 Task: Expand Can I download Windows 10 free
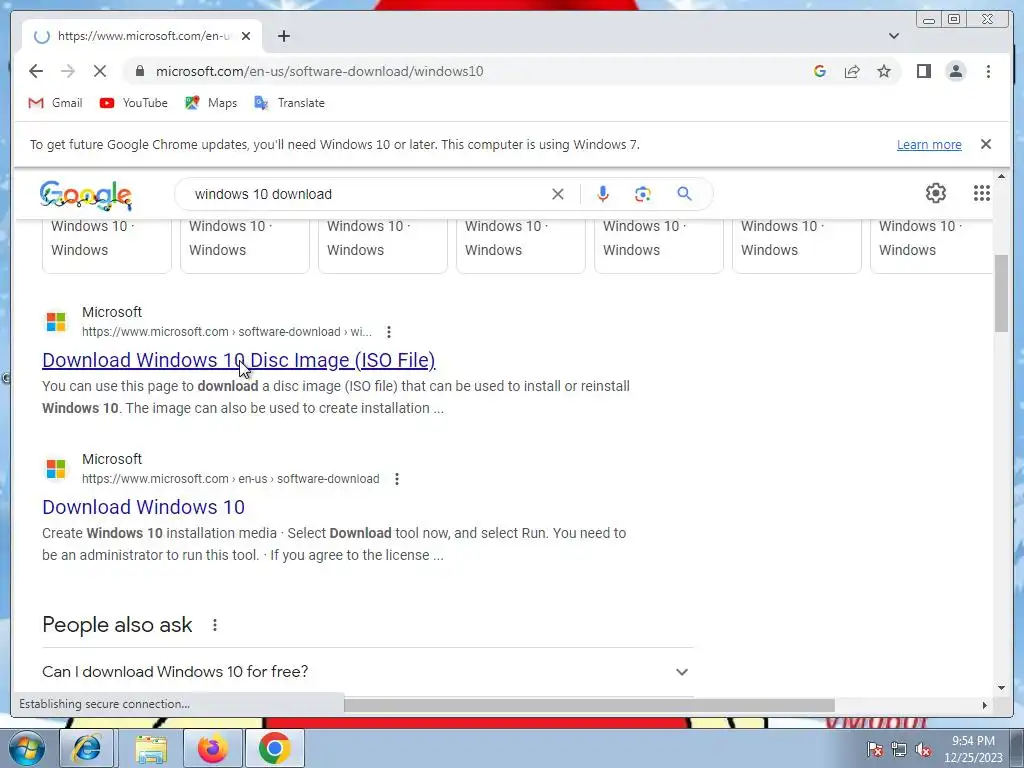(367, 671)
